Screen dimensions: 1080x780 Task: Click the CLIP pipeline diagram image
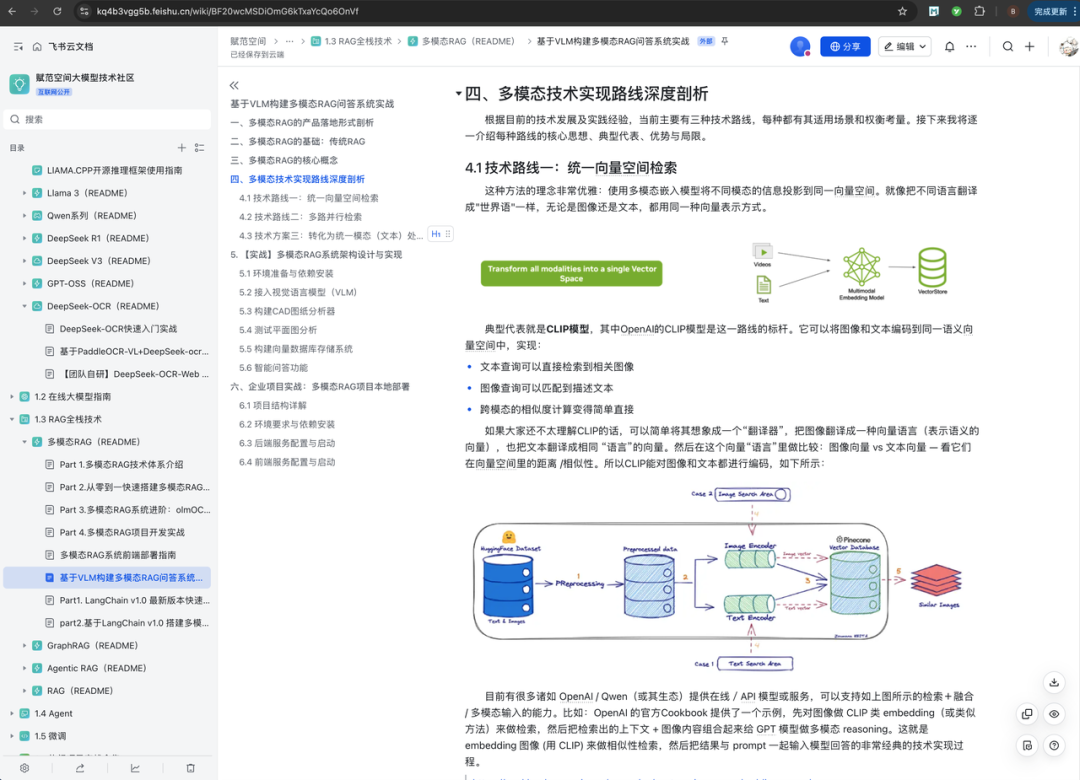(716, 579)
